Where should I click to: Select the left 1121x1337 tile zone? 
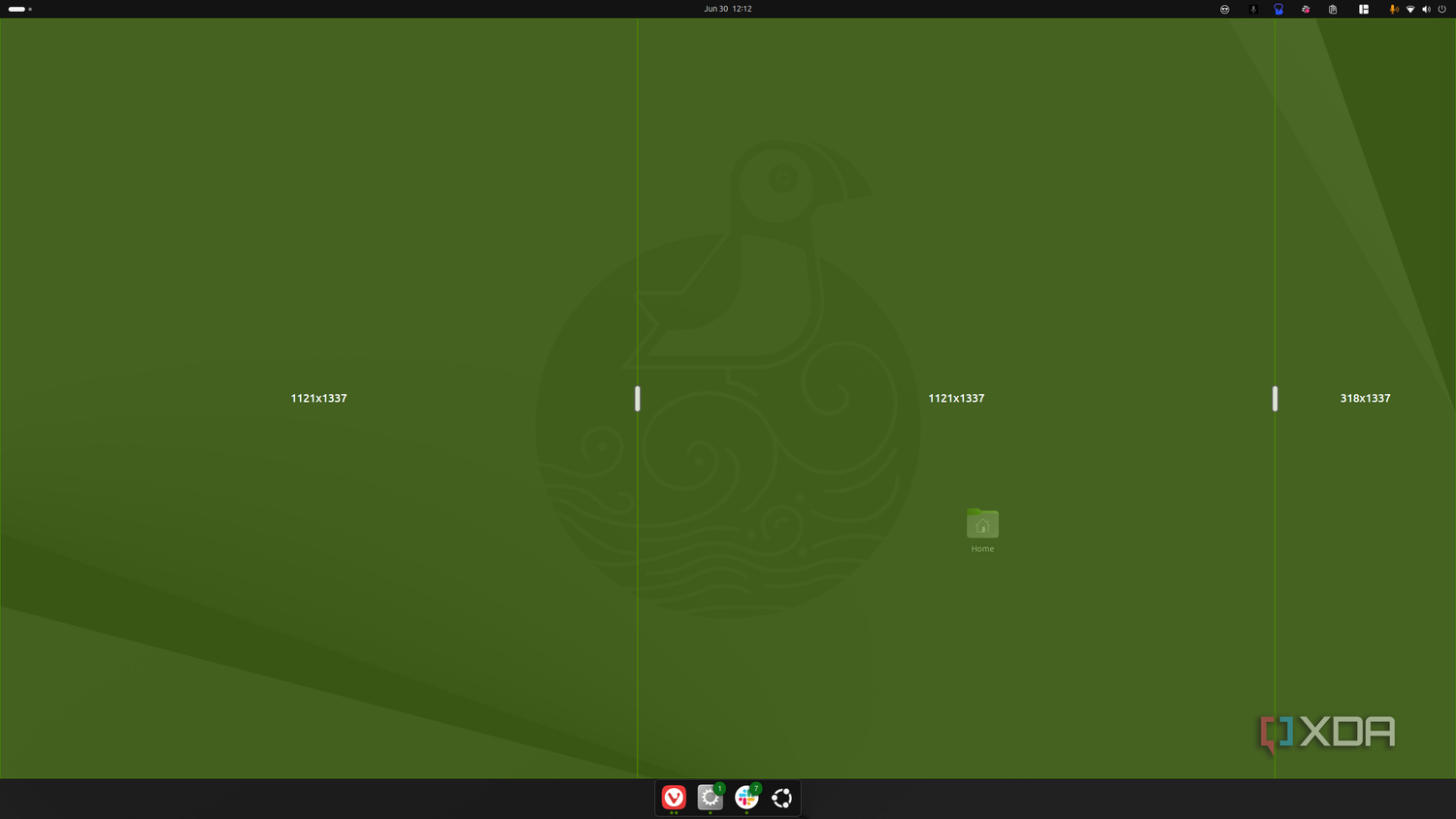pyautogui.click(x=318, y=398)
